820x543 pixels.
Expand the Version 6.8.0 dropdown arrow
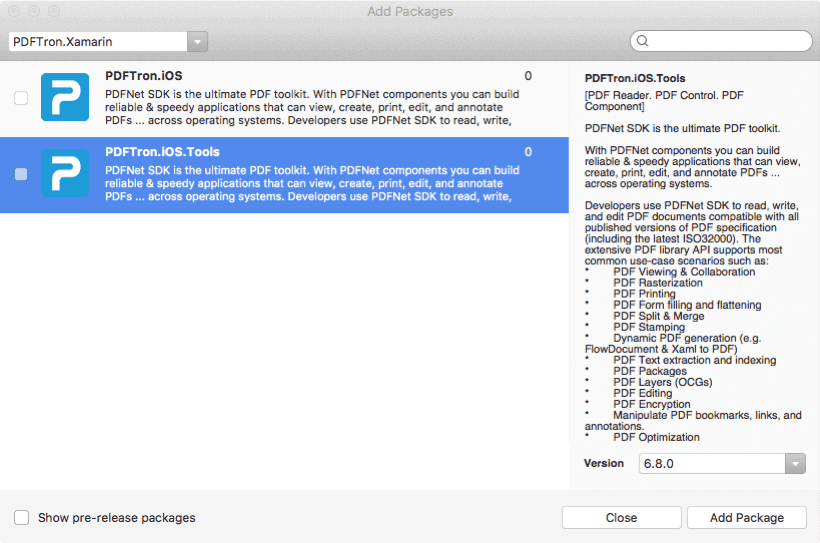[x=795, y=464]
